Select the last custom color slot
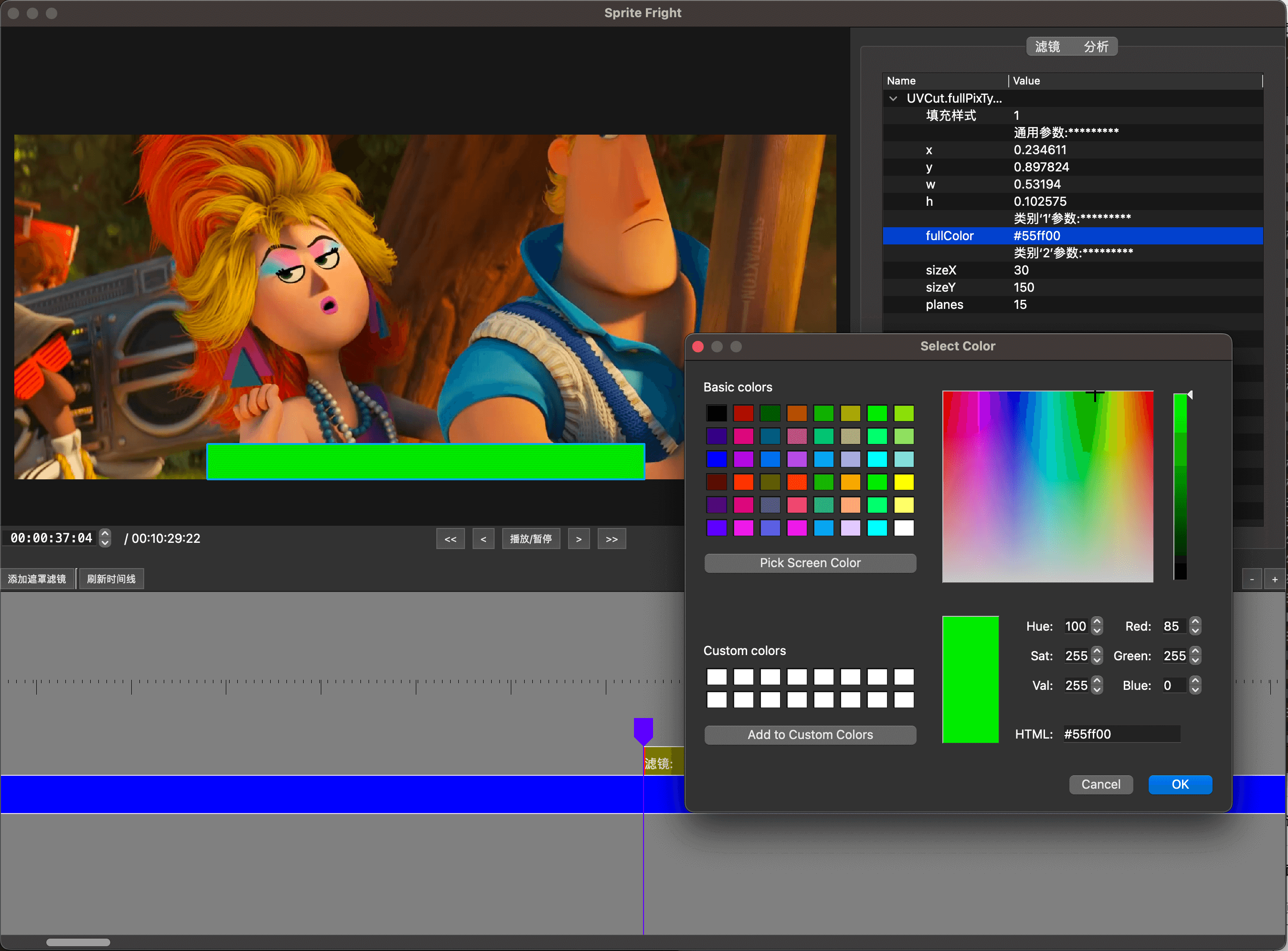Viewport: 1288px width, 951px height. click(x=904, y=699)
